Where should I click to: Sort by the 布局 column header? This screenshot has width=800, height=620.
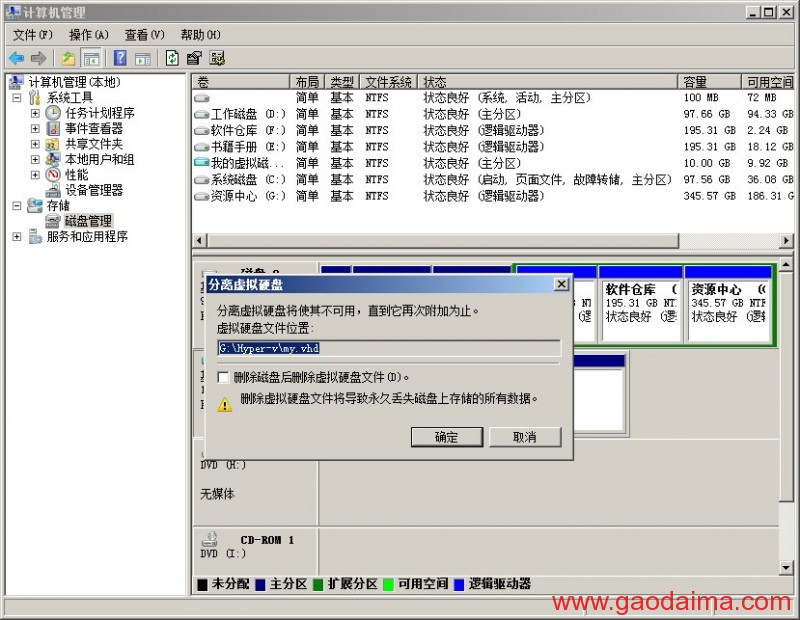tap(307, 82)
